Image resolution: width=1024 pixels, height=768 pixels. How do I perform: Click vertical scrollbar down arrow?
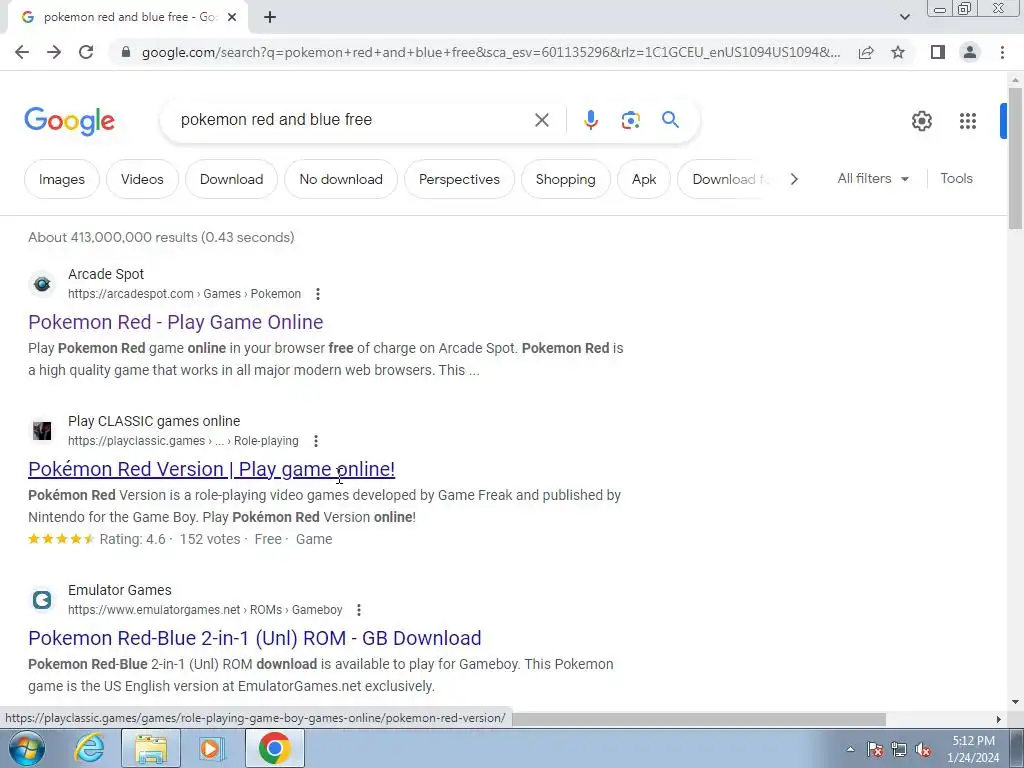(x=1015, y=702)
